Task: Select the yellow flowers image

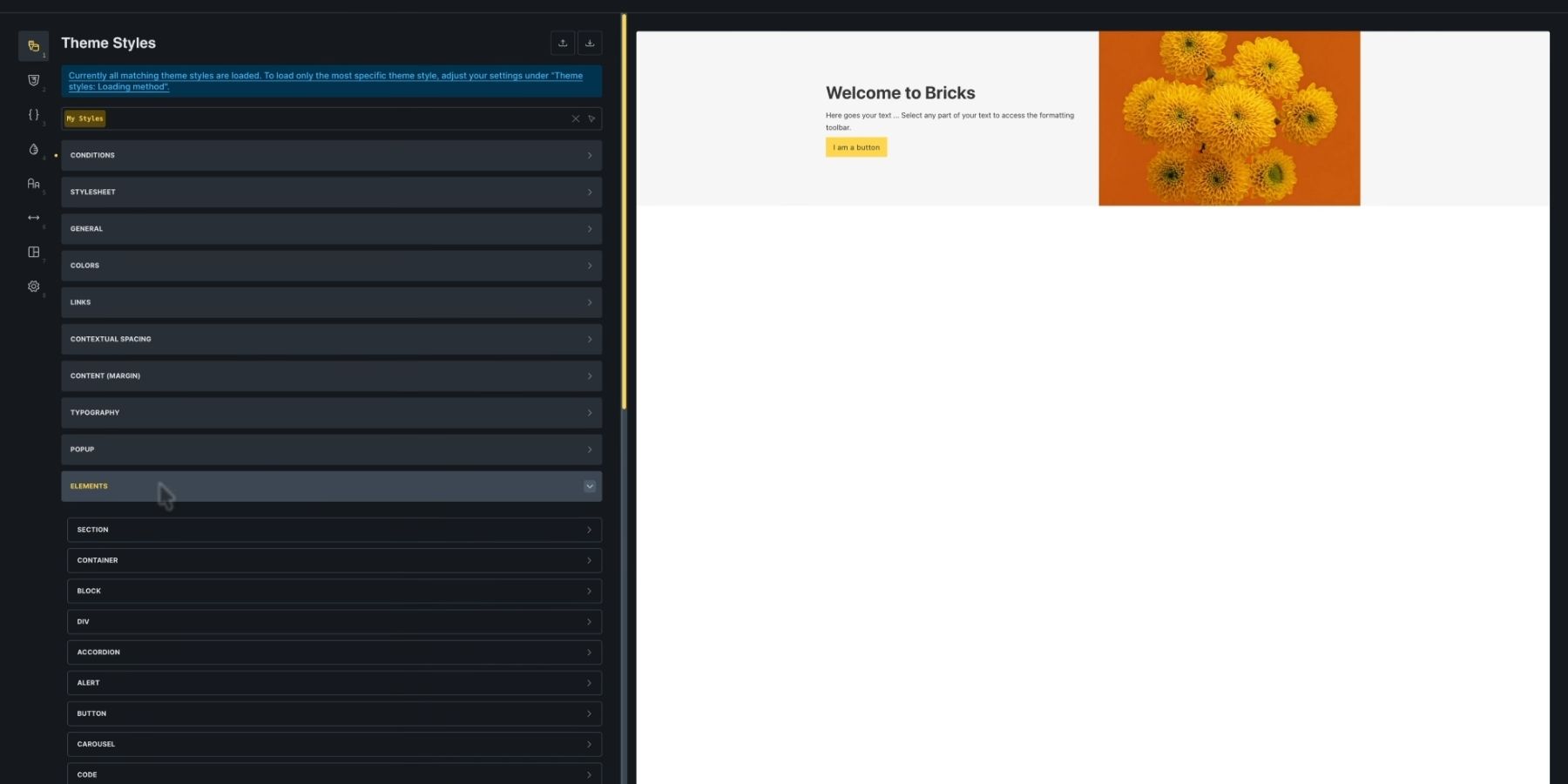Action: click(x=1229, y=118)
